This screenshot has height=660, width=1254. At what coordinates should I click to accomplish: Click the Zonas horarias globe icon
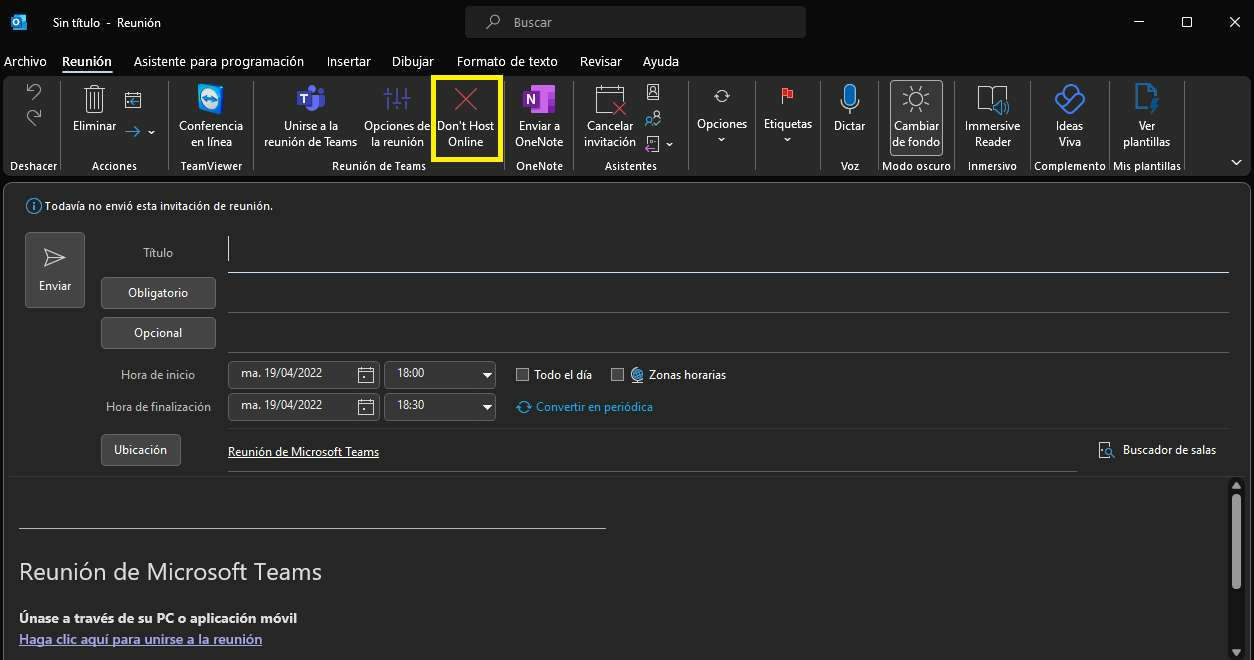[637, 375]
